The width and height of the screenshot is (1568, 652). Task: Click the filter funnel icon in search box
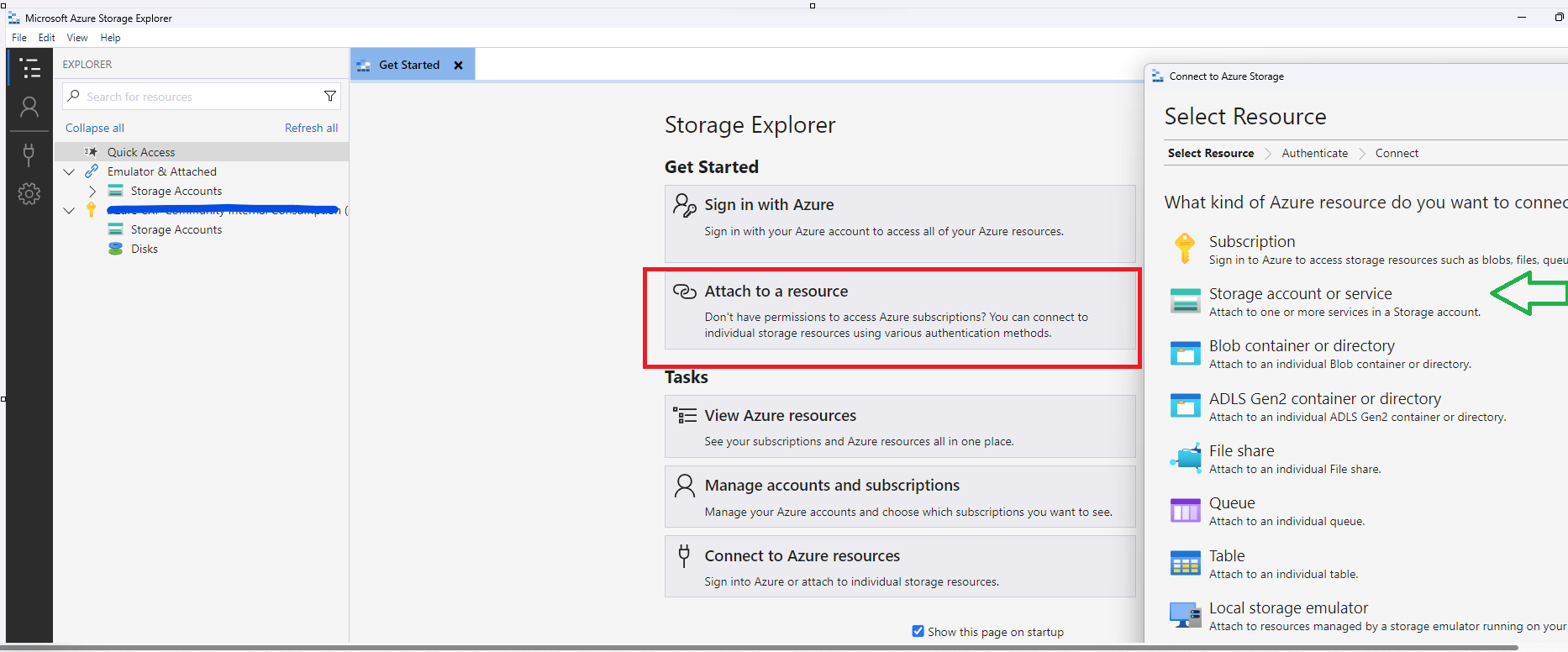(330, 97)
